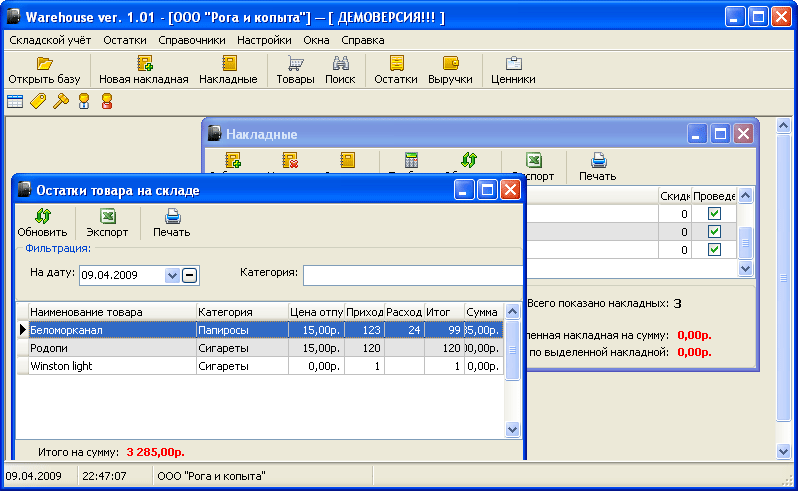Sort by Категория column header

click(x=242, y=312)
